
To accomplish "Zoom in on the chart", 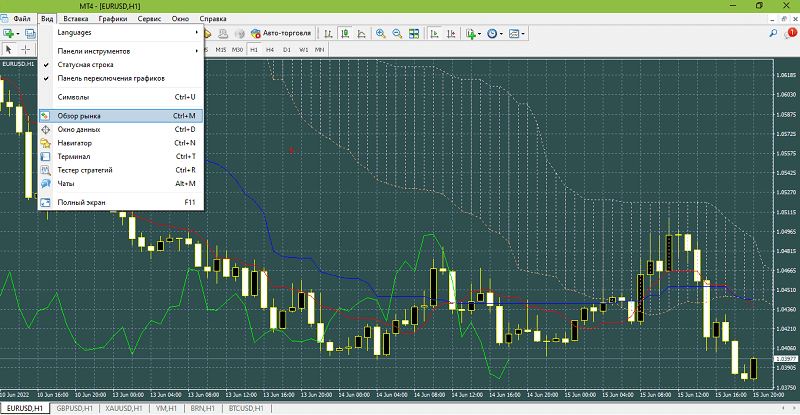I will click(x=381, y=34).
